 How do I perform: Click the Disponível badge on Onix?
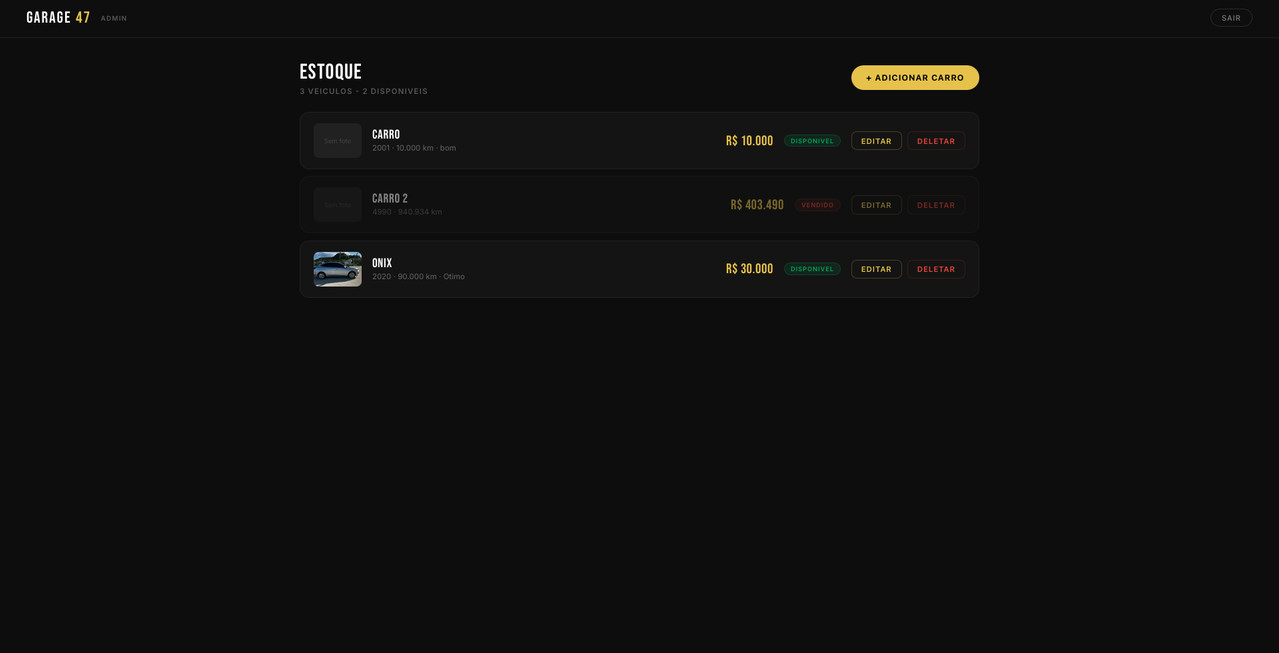(x=812, y=269)
